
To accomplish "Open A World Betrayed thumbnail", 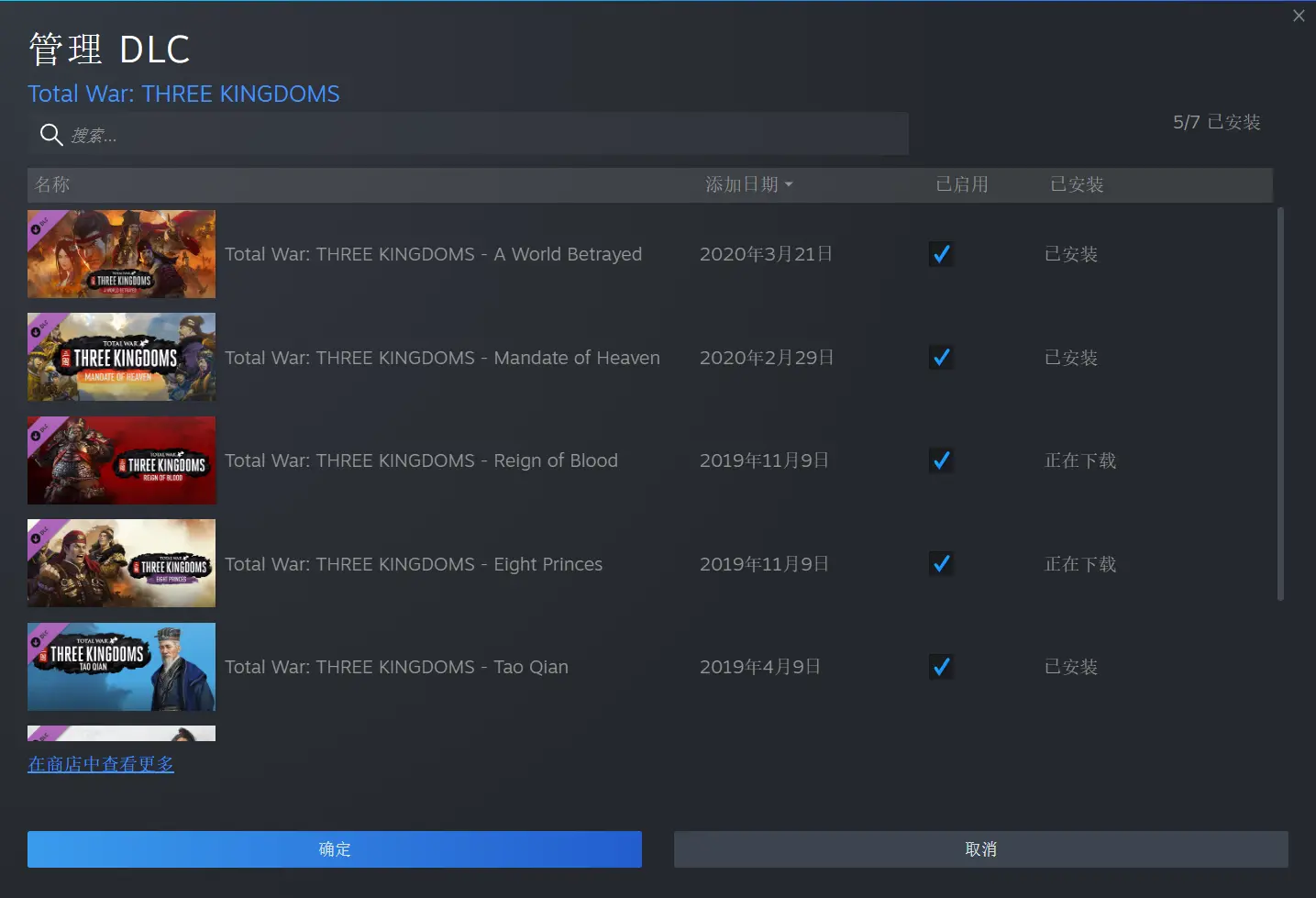I will click(121, 254).
